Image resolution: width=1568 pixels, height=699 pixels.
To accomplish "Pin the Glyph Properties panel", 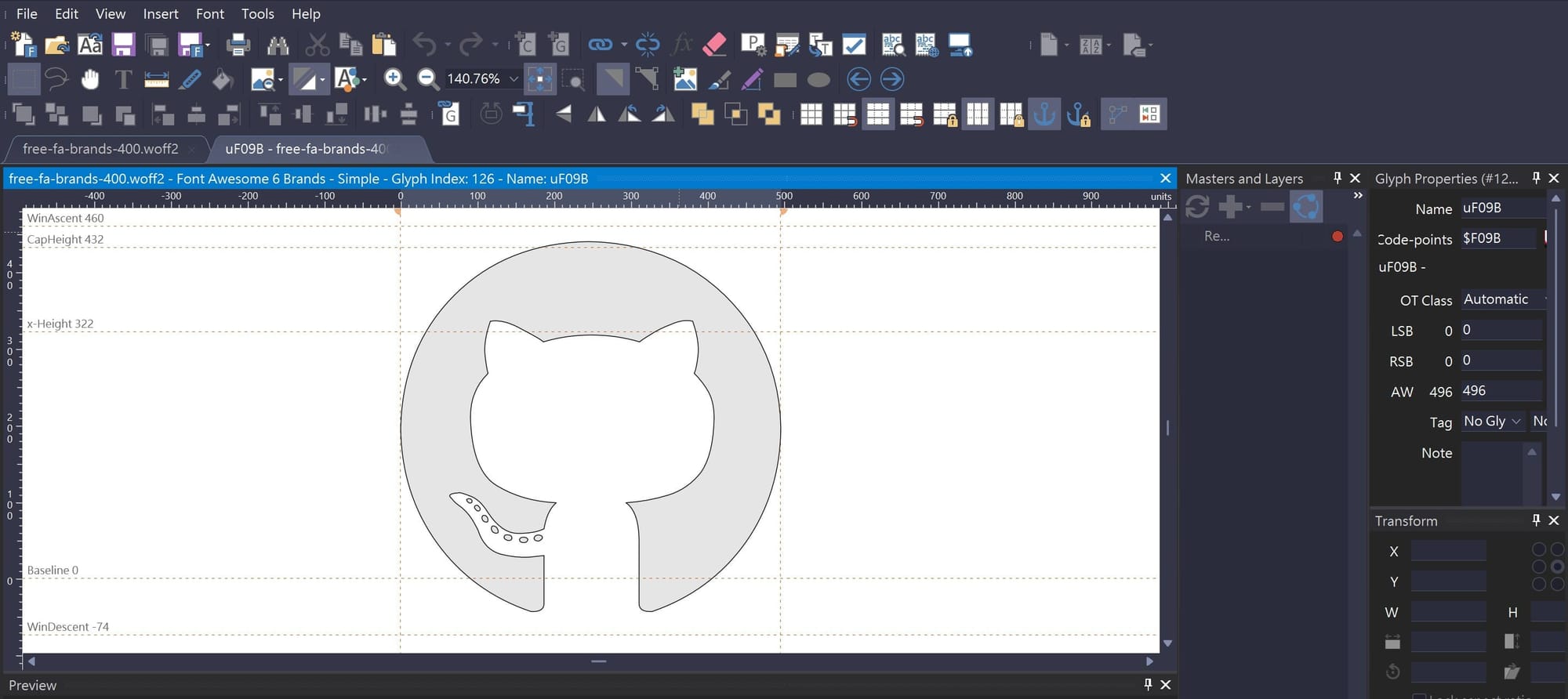I will pyautogui.click(x=1537, y=179).
